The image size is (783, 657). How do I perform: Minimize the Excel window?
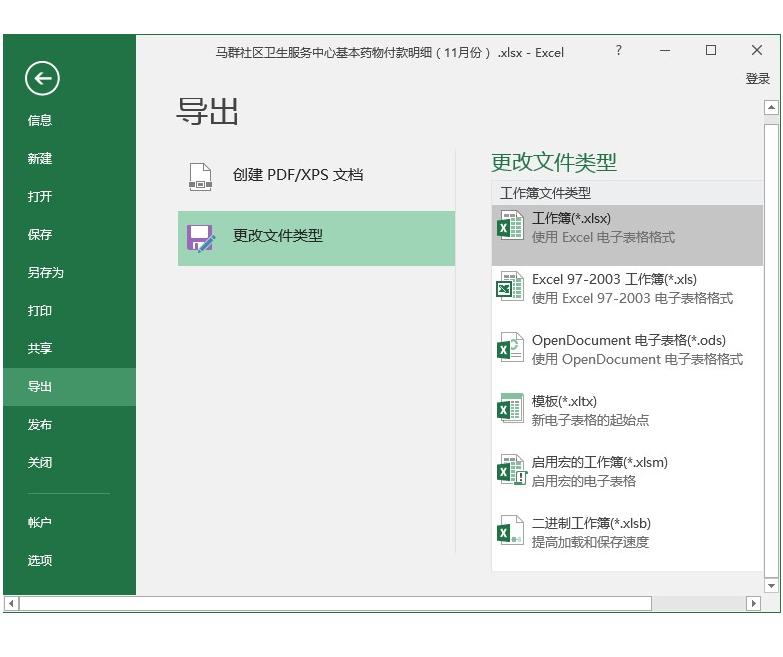[665, 50]
